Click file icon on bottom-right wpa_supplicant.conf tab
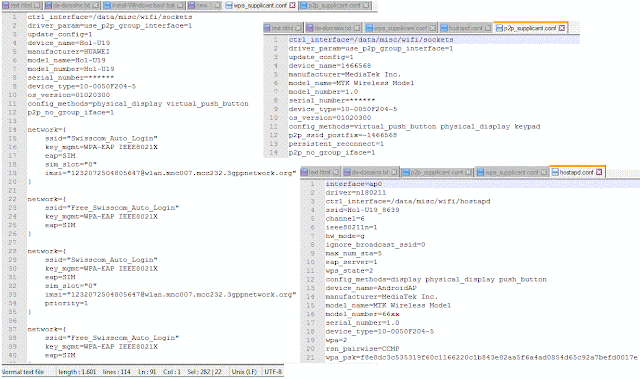The image size is (640, 379). [480, 172]
